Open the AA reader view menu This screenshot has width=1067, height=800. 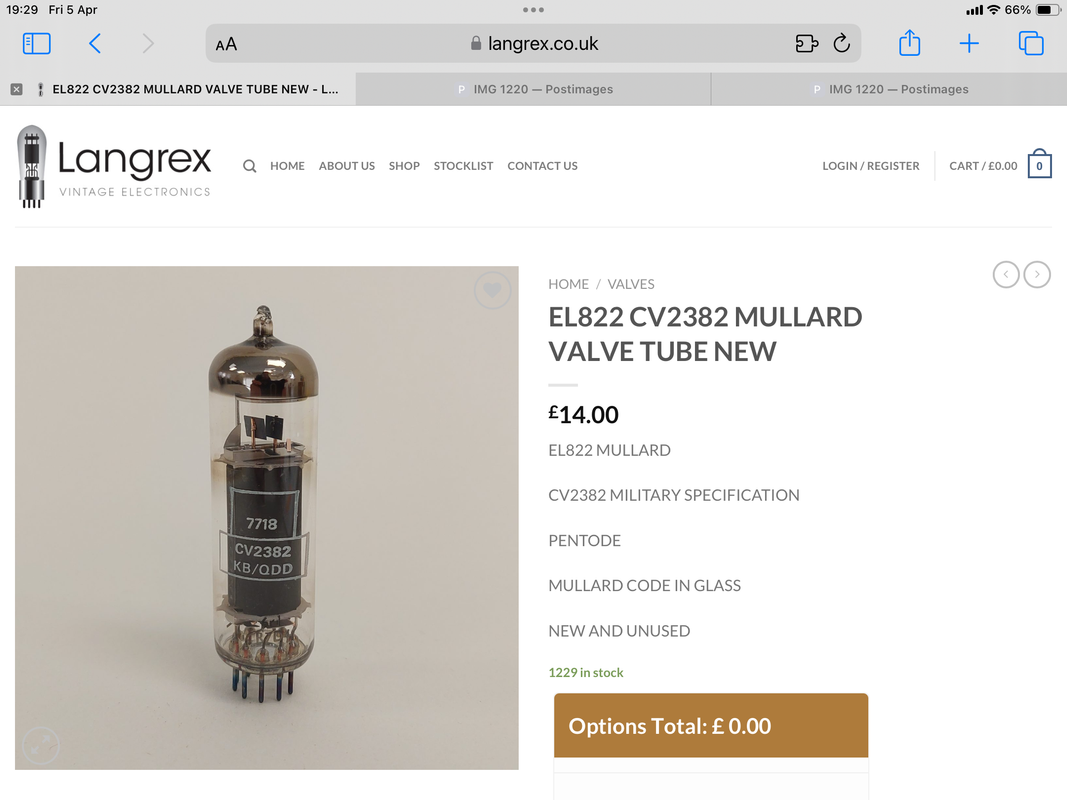tap(226, 44)
